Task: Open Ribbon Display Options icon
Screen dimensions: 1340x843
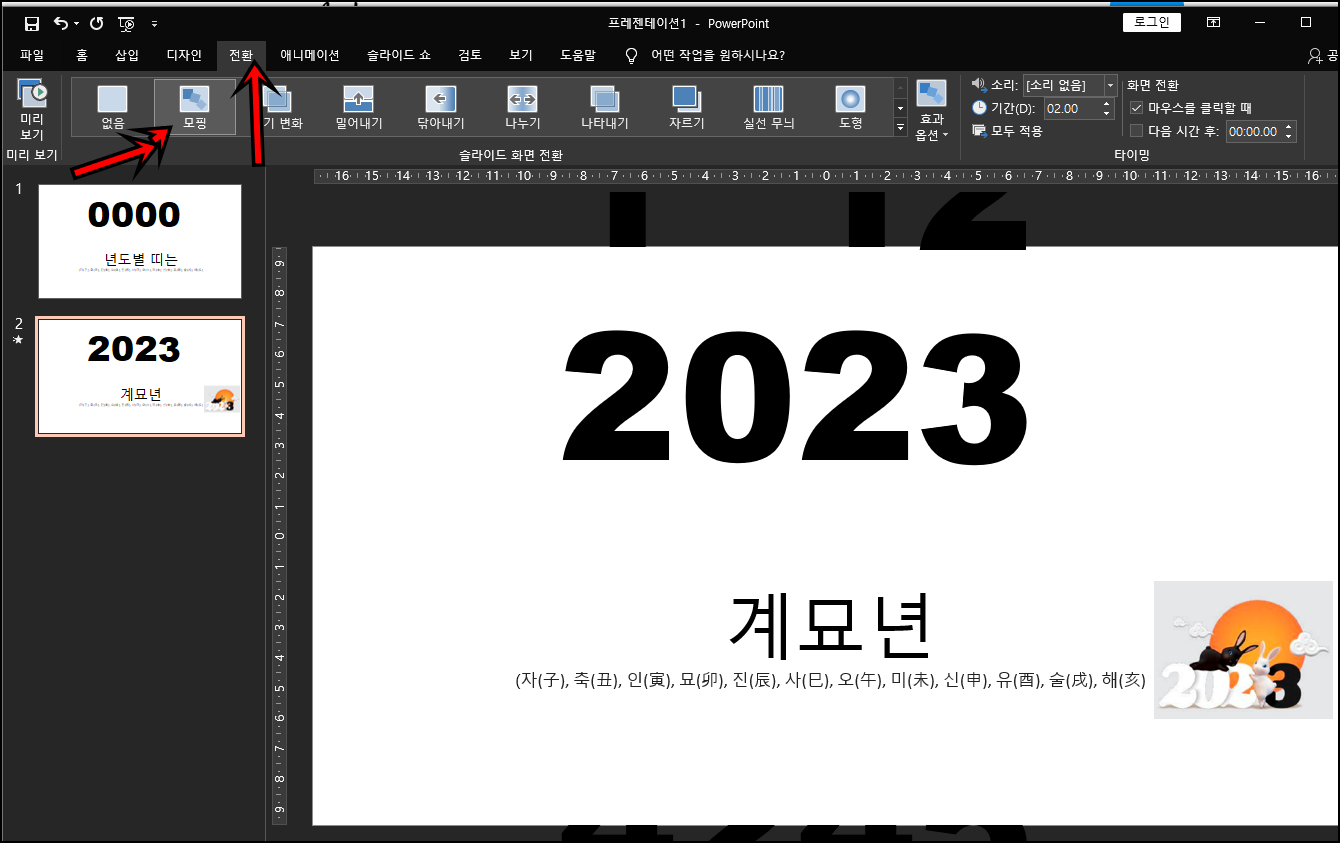Action: 1213,22
